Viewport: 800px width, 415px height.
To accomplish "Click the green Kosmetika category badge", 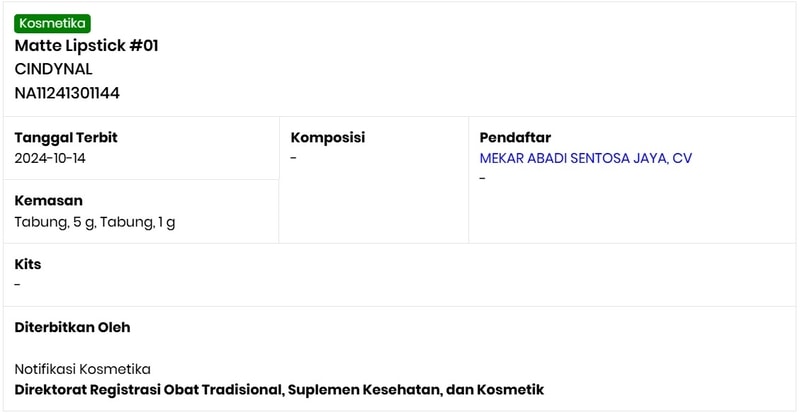I will (52, 23).
